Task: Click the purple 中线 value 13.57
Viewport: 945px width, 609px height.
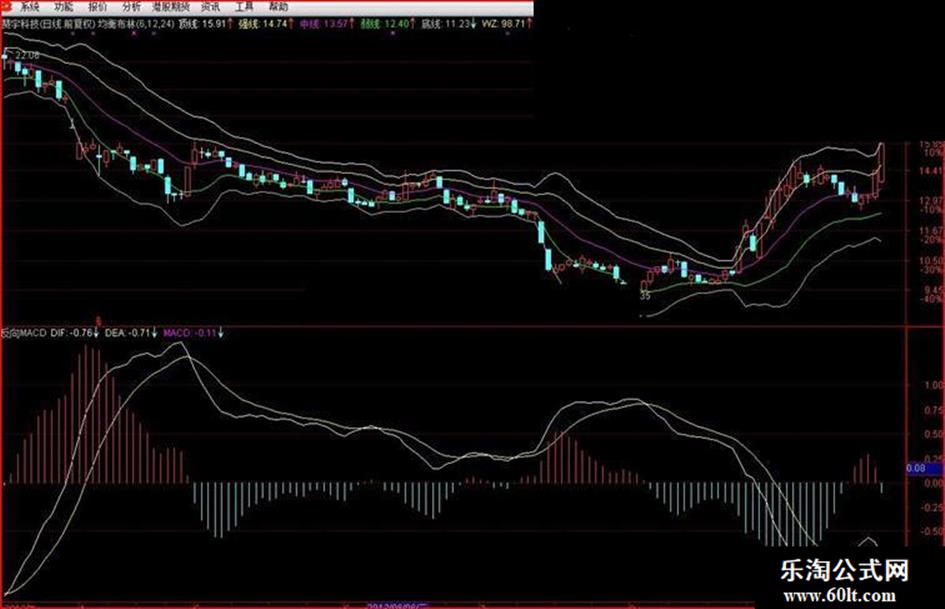Action: click(x=336, y=24)
